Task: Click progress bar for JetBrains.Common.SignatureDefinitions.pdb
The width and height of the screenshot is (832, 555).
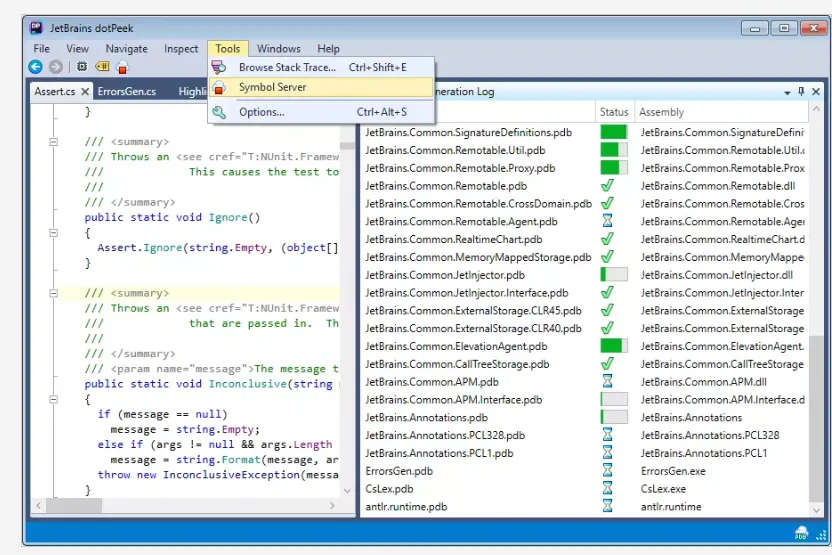Action: tap(614, 132)
